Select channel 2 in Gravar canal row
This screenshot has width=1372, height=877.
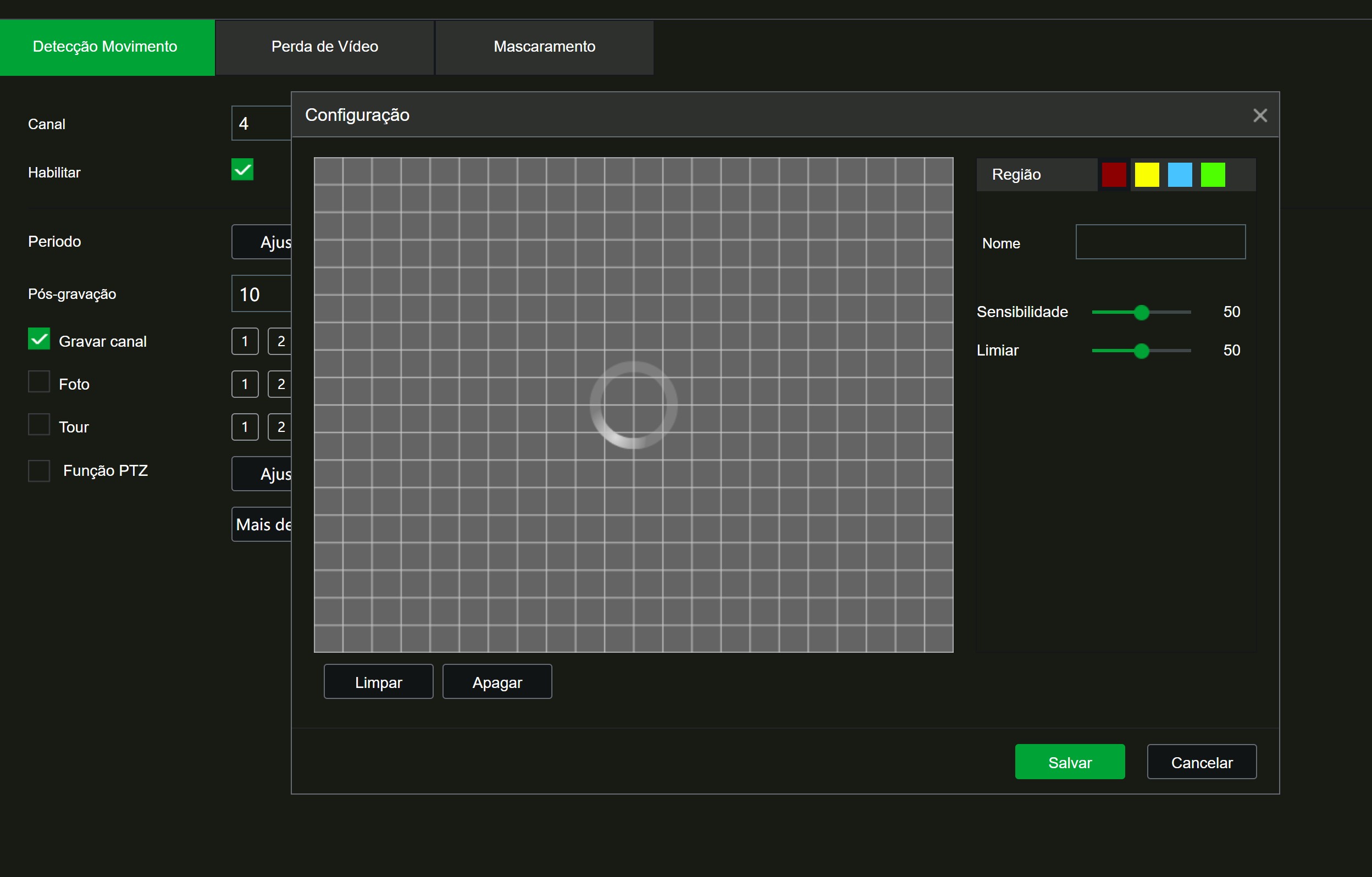point(280,341)
